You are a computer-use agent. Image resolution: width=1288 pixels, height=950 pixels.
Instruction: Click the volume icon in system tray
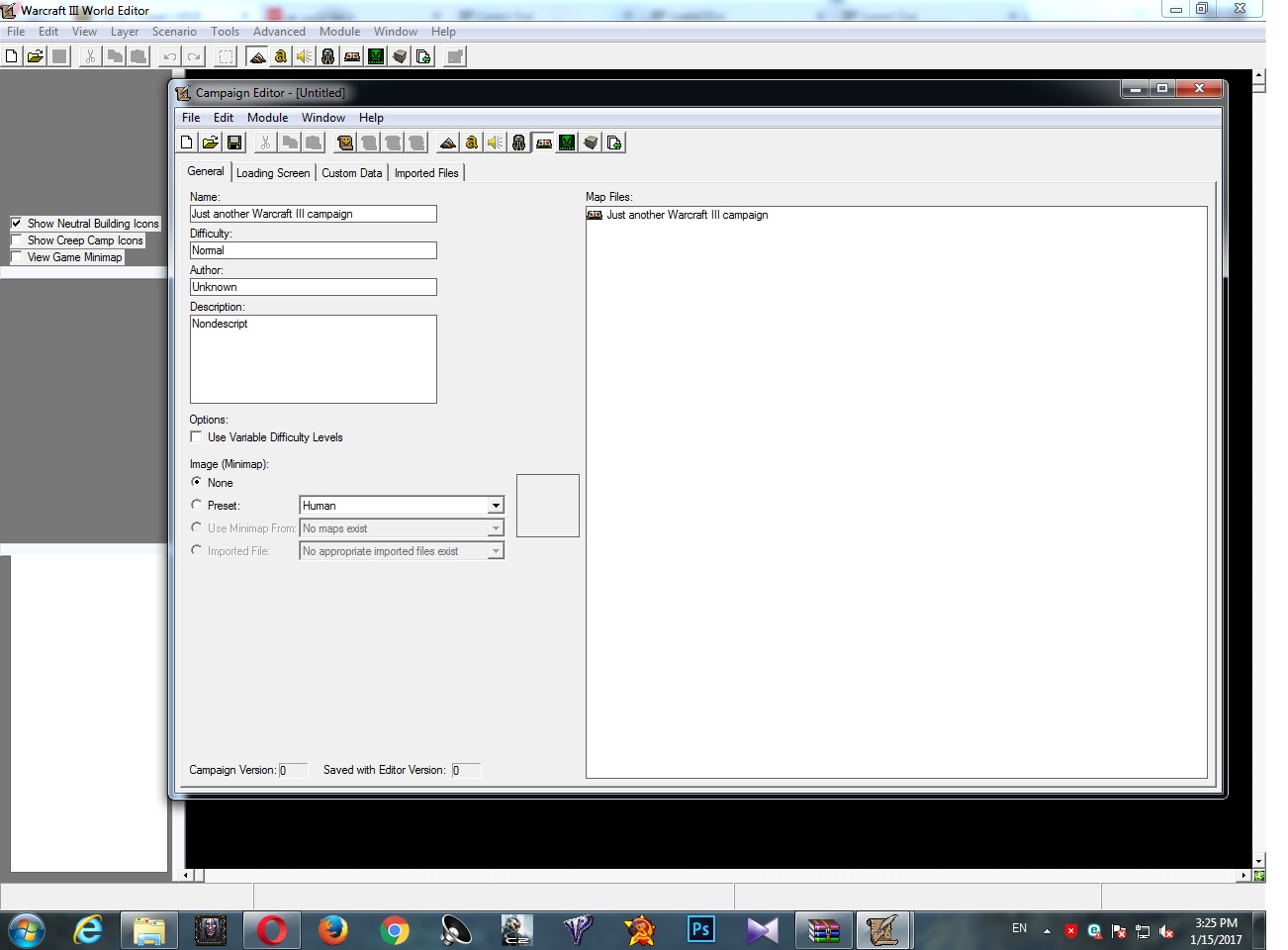pos(1166,931)
